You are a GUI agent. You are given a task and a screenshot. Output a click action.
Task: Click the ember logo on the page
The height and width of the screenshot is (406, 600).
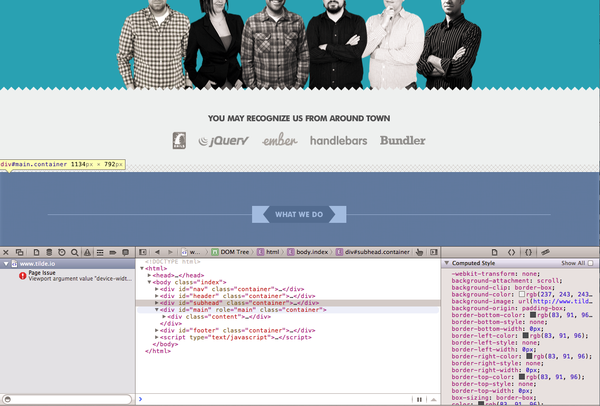280,140
